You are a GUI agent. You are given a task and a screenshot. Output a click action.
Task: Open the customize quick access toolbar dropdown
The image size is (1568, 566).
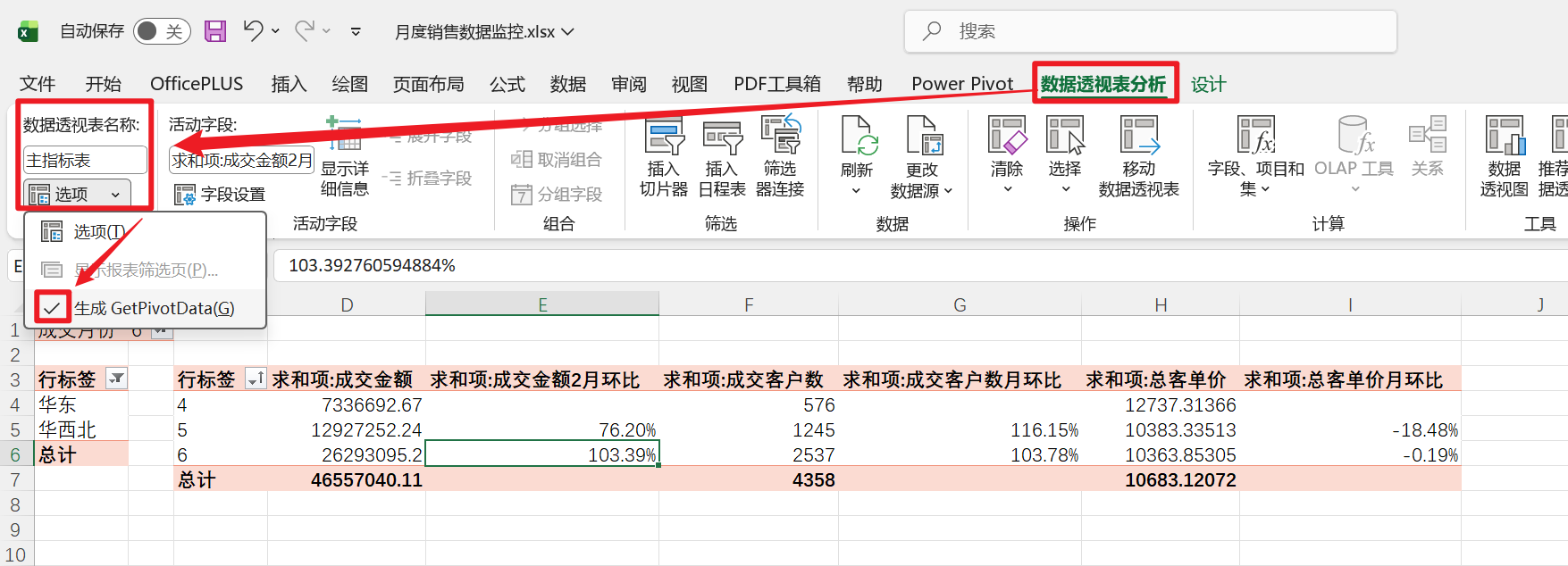pos(356,31)
